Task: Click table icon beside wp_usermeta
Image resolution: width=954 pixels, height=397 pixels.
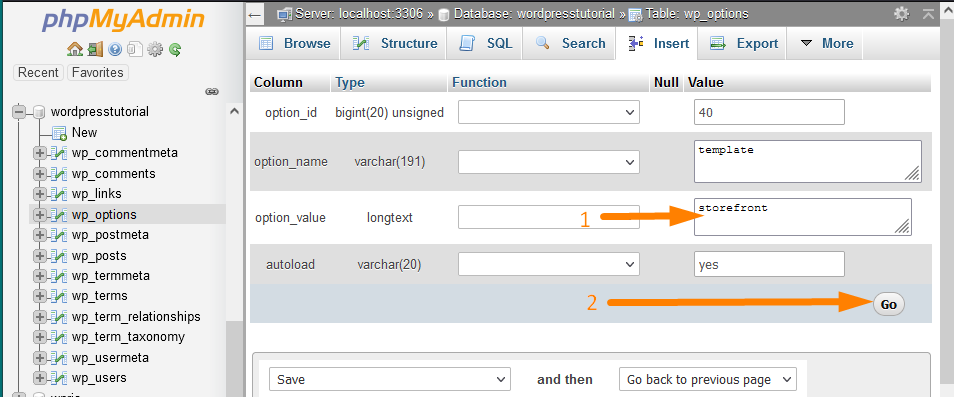Action: pyautogui.click(x=59, y=357)
